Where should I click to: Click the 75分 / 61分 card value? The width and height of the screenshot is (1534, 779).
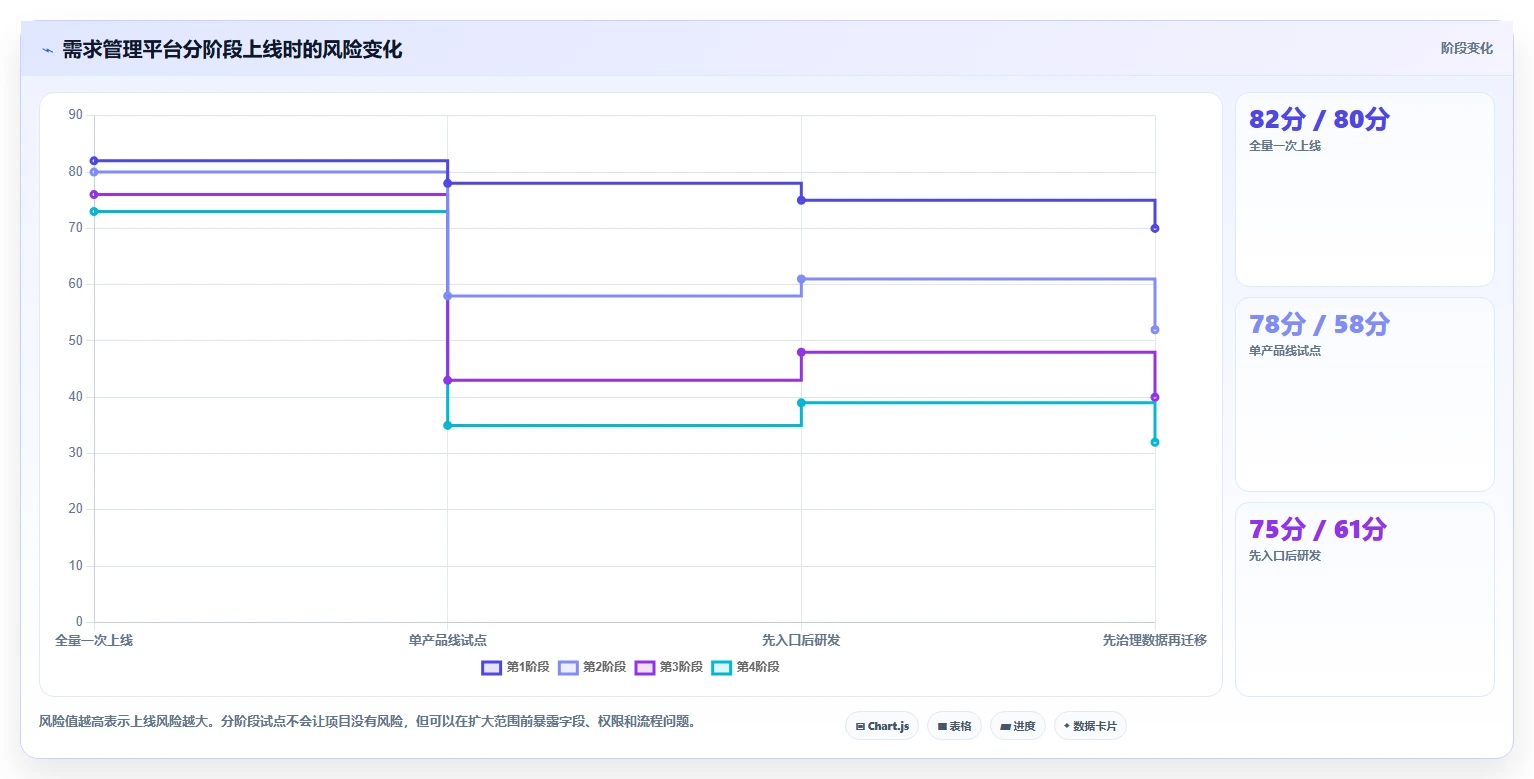coord(1318,529)
